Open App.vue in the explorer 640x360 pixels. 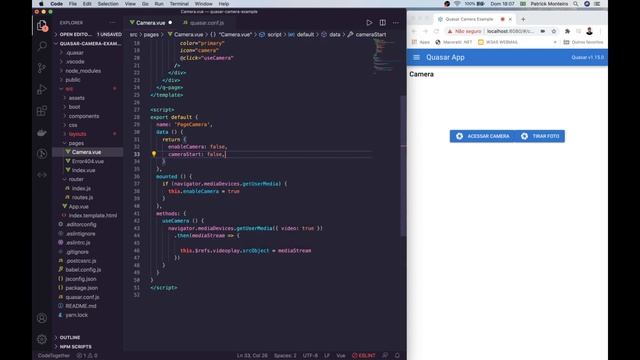(x=78, y=207)
